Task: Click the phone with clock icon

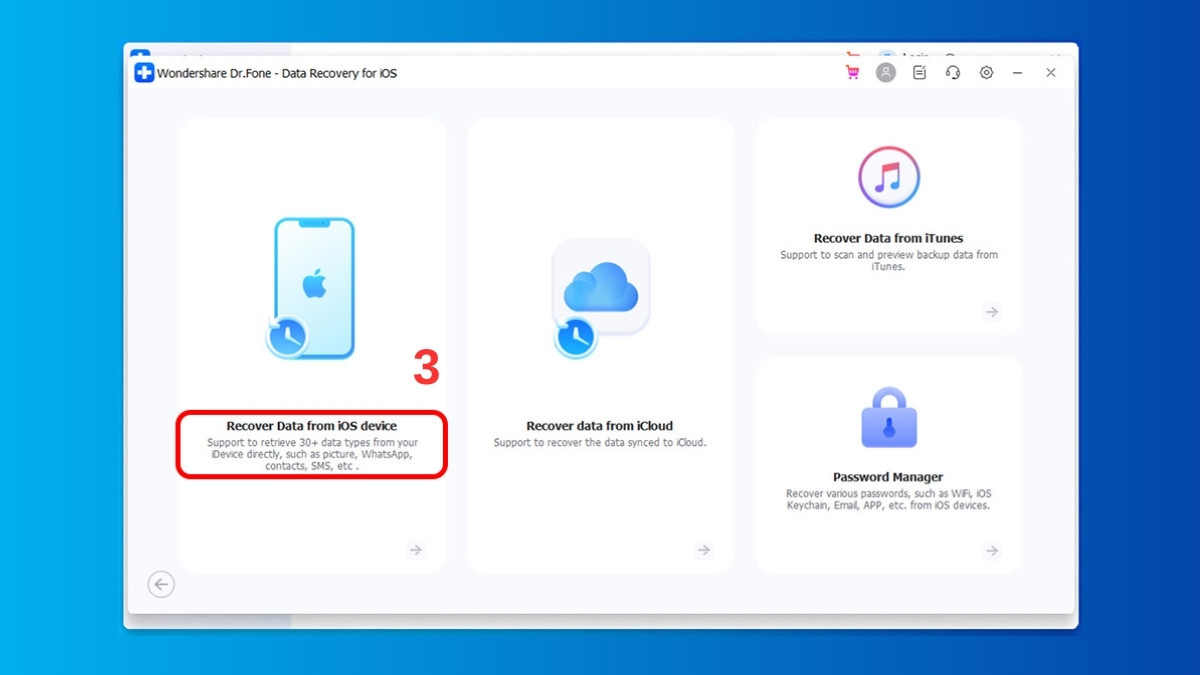Action: pyautogui.click(x=312, y=285)
